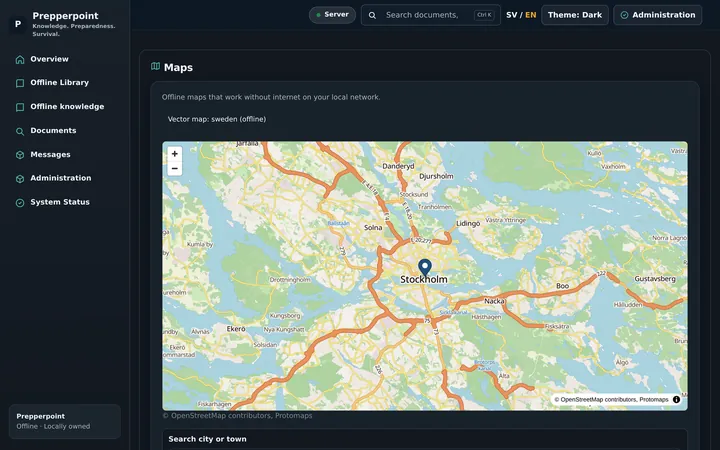
Task: Click the Nacka label on the map
Action: point(494,301)
